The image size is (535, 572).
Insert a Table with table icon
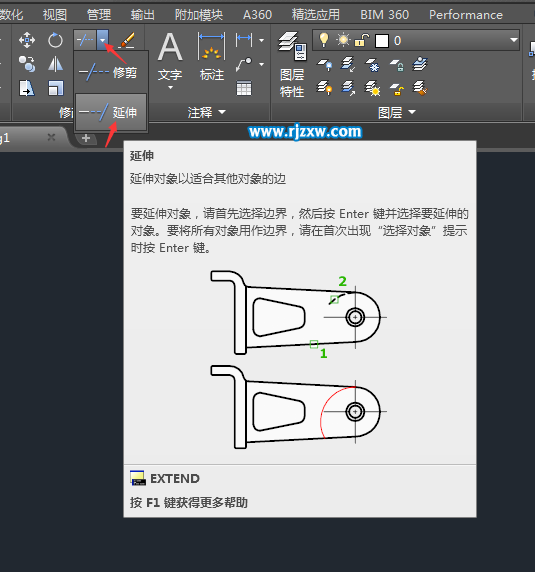click(x=244, y=88)
